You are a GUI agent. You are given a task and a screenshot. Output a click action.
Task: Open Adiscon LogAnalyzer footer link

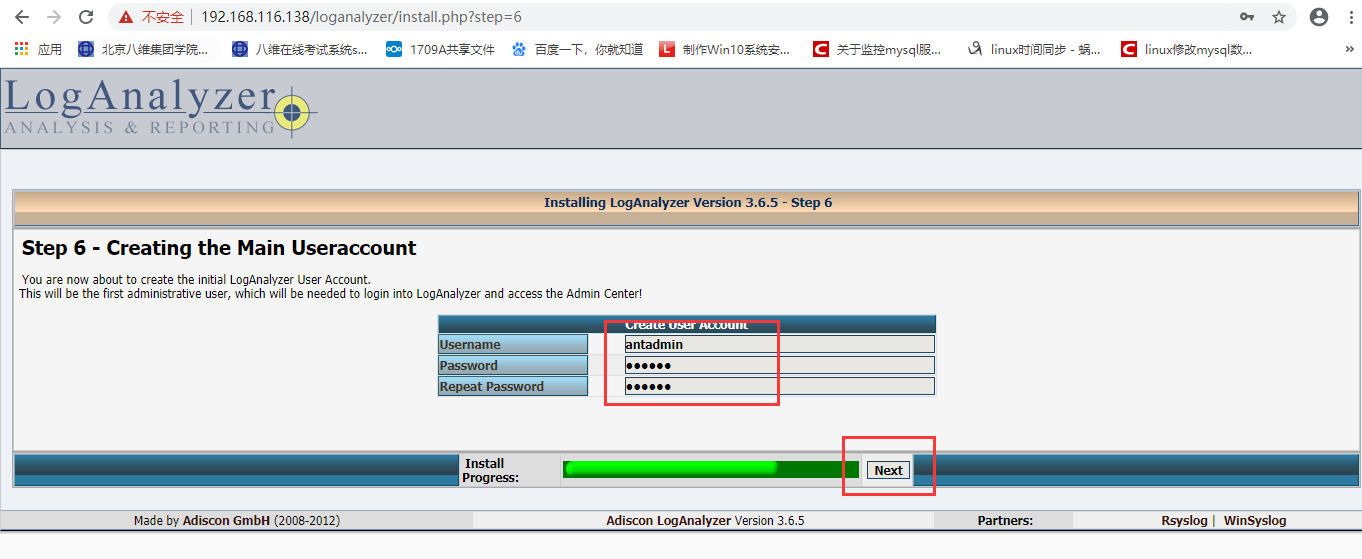coord(669,520)
